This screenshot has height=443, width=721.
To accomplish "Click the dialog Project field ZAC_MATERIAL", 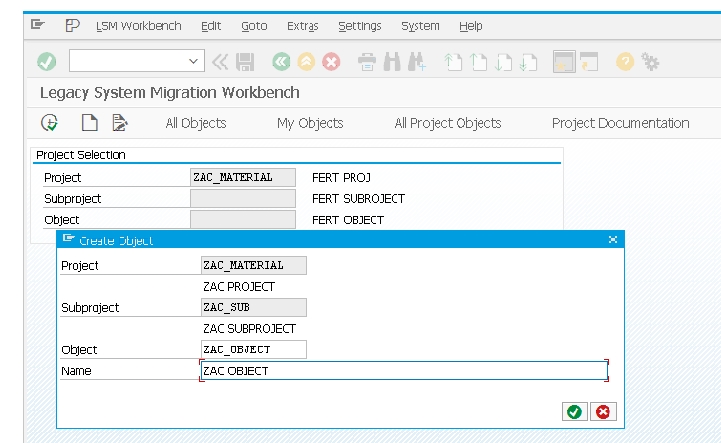I will tap(254, 265).
